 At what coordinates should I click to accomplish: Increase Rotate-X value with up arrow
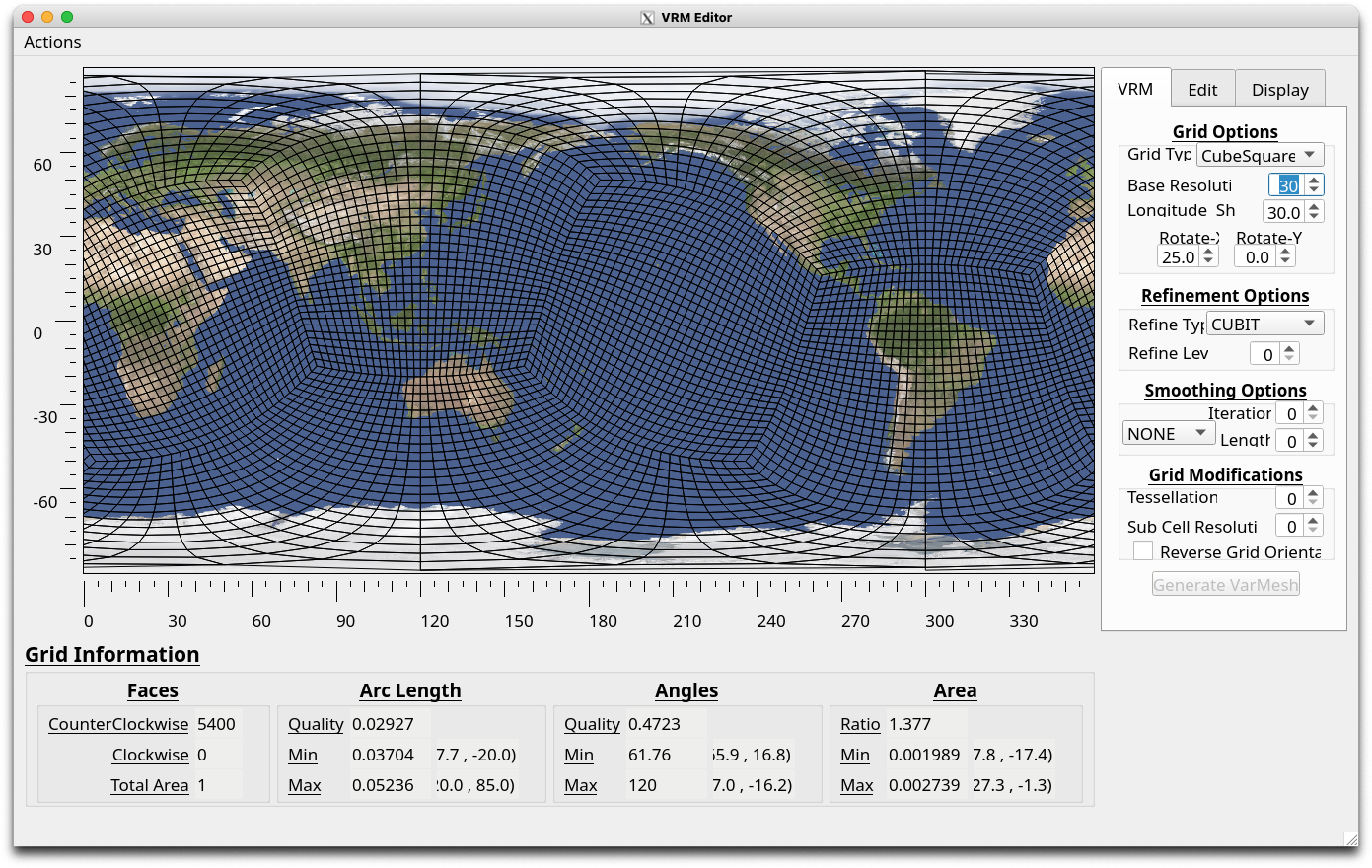[1207, 252]
